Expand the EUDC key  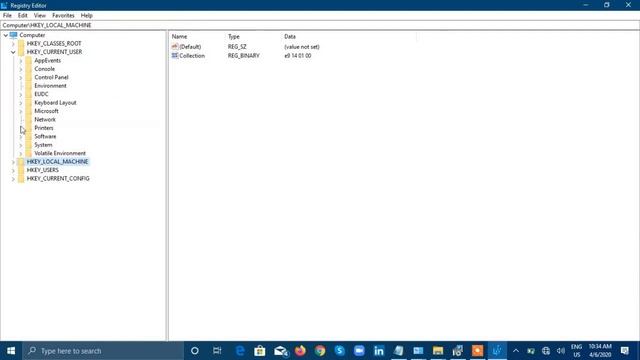point(21,95)
